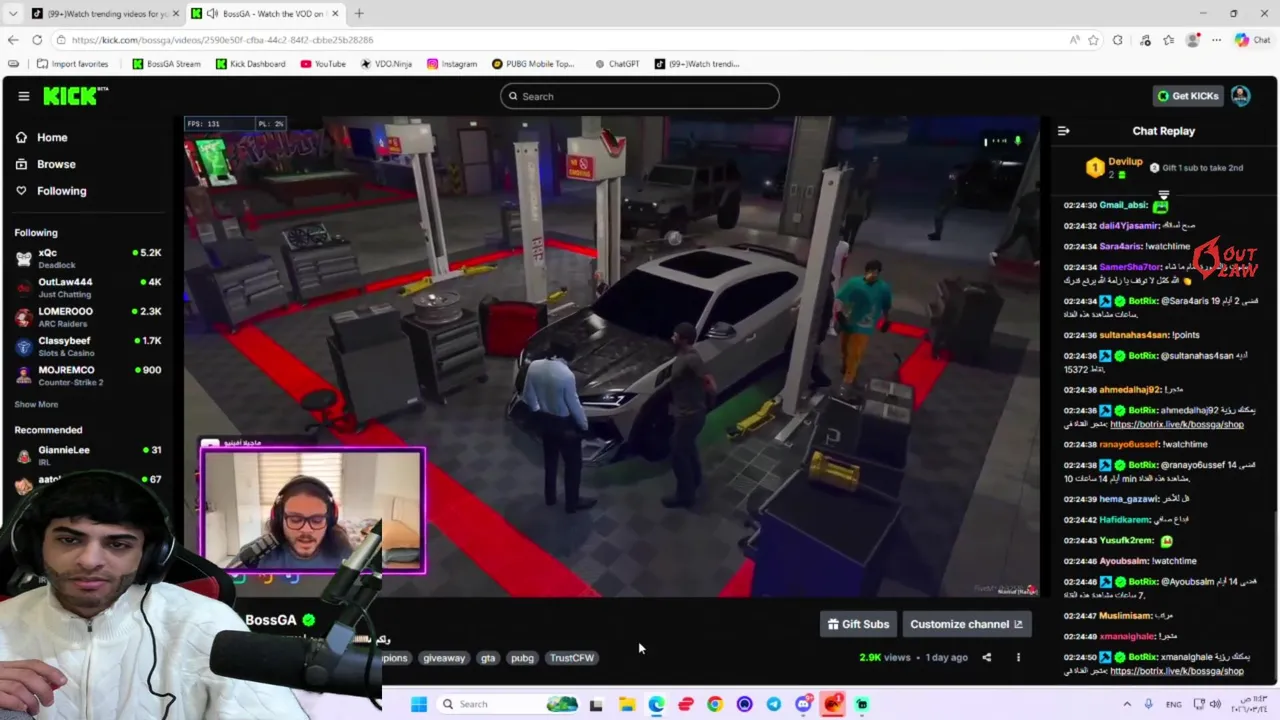
Task: Open Kick Dashboard bookmark
Action: [x=250, y=64]
